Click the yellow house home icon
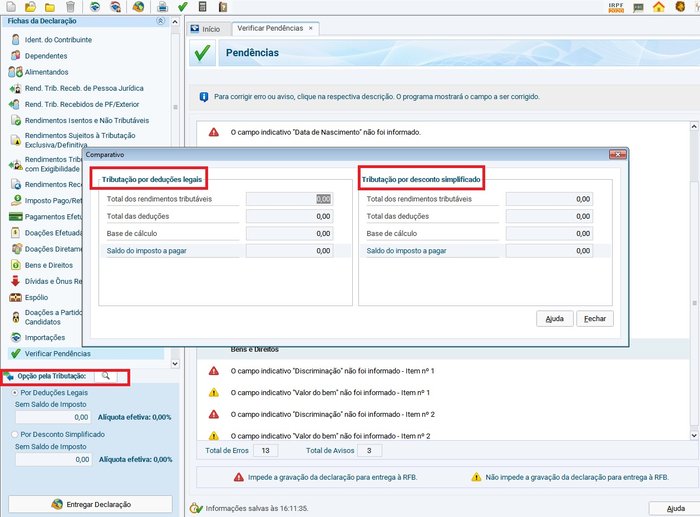Screen dimensions: 700x517 coord(659,7)
